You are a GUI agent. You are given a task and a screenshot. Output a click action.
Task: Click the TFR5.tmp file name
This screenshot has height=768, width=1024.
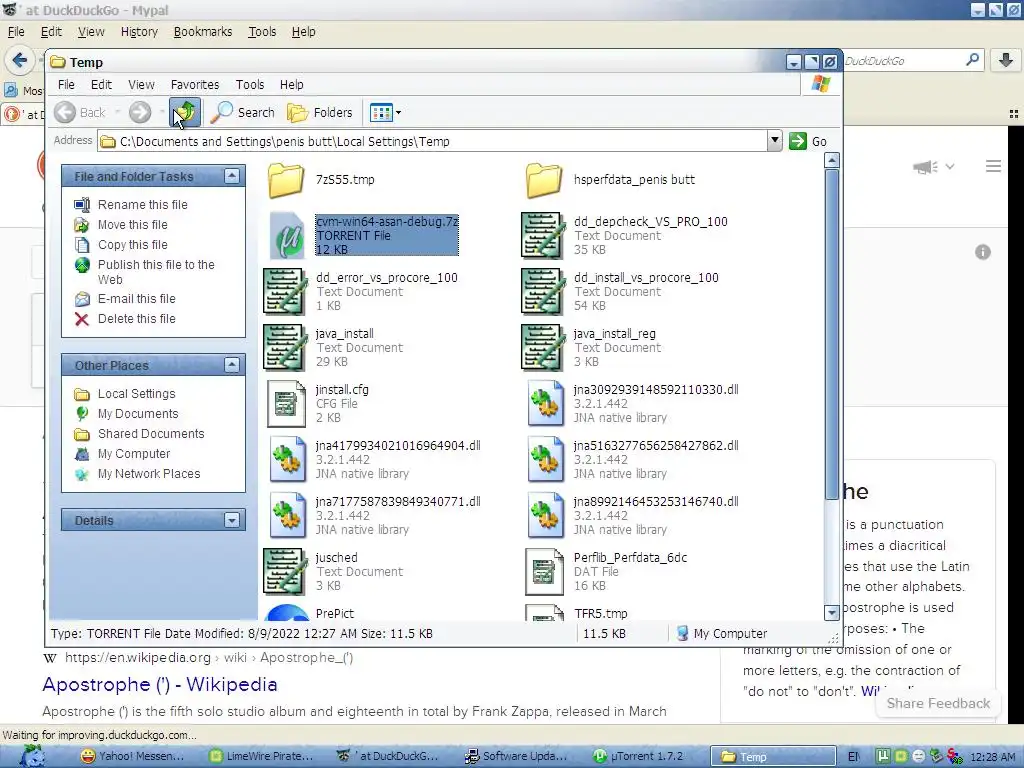pos(600,613)
